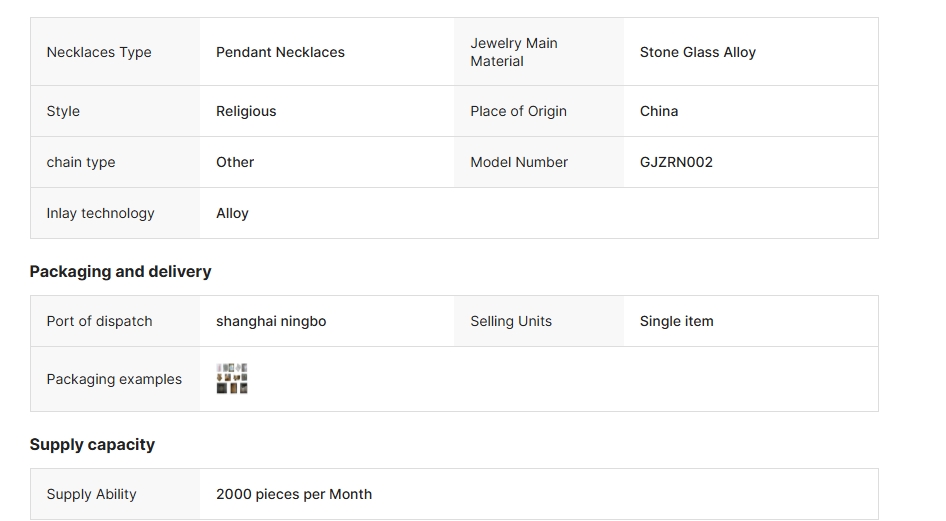
Task: Select the GJZRN002 model number text
Action: click(676, 162)
